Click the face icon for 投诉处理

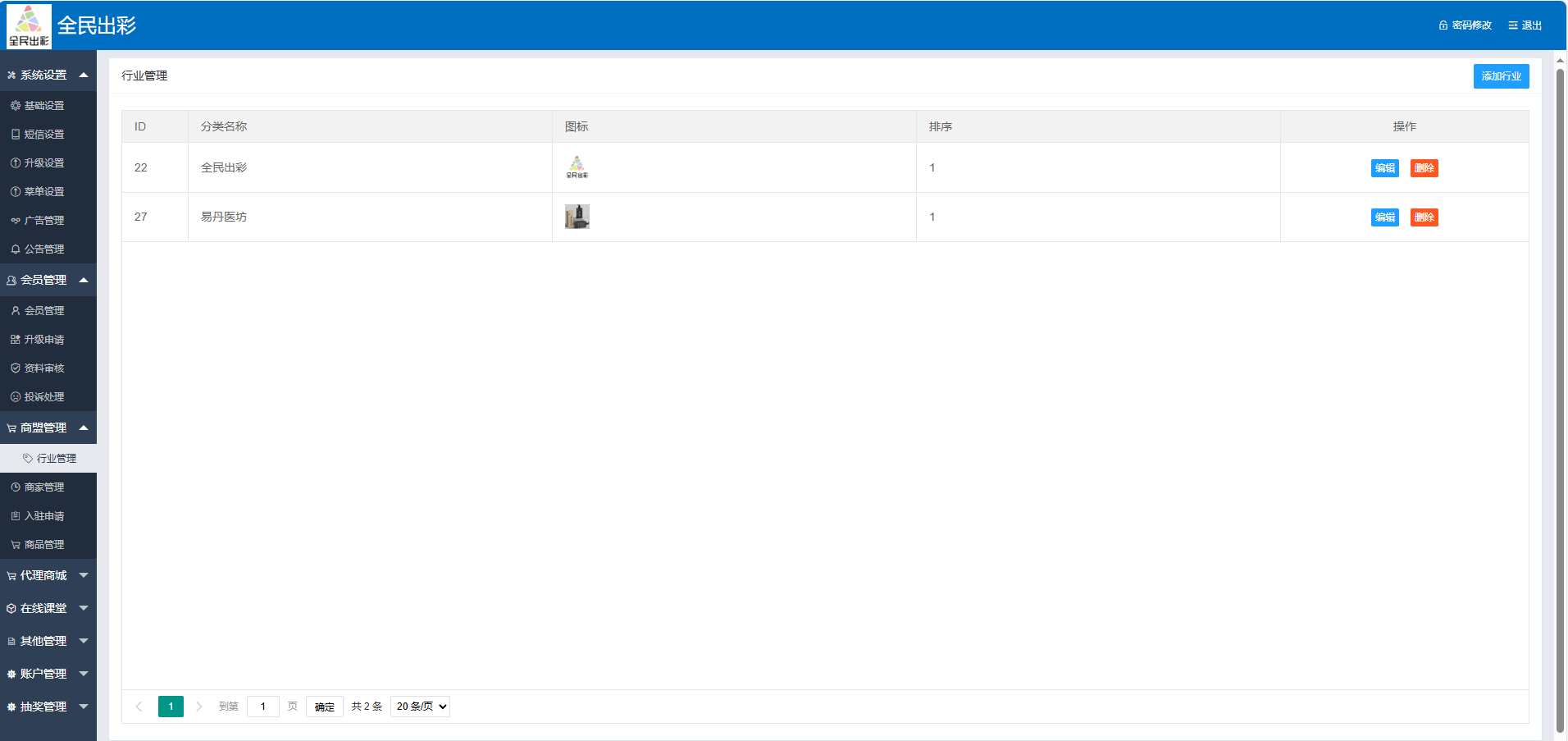pyautogui.click(x=16, y=397)
